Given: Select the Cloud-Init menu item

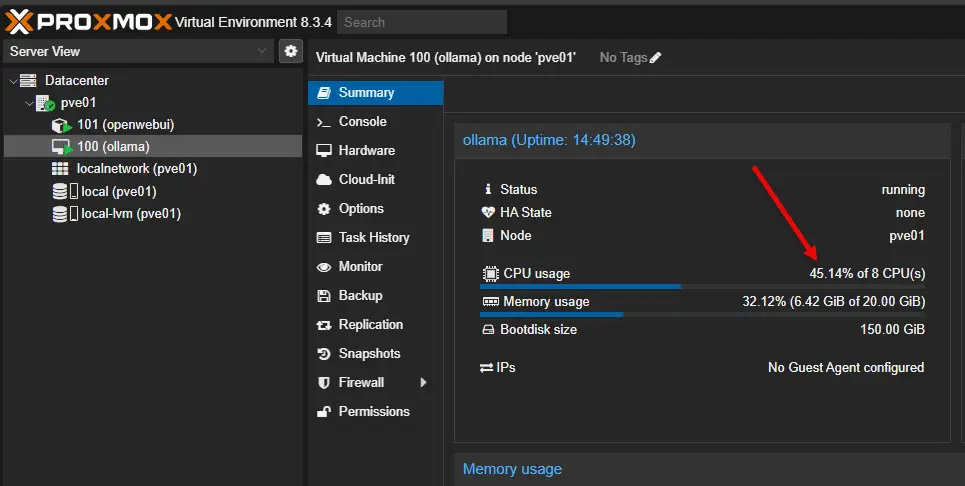Looking at the screenshot, I should pyautogui.click(x=366, y=179).
